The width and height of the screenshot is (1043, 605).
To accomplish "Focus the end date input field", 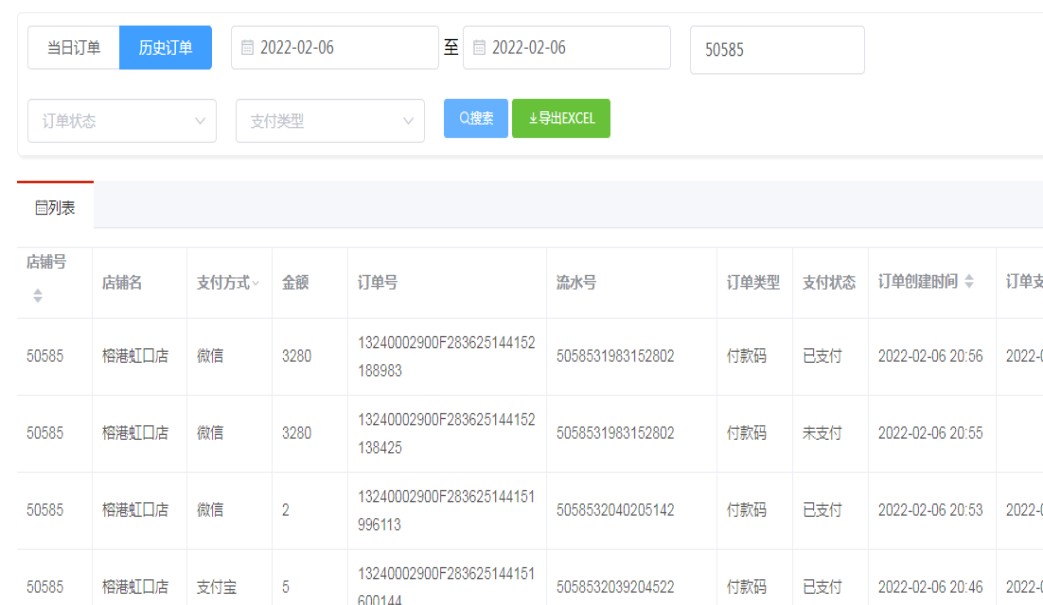I will (572, 48).
